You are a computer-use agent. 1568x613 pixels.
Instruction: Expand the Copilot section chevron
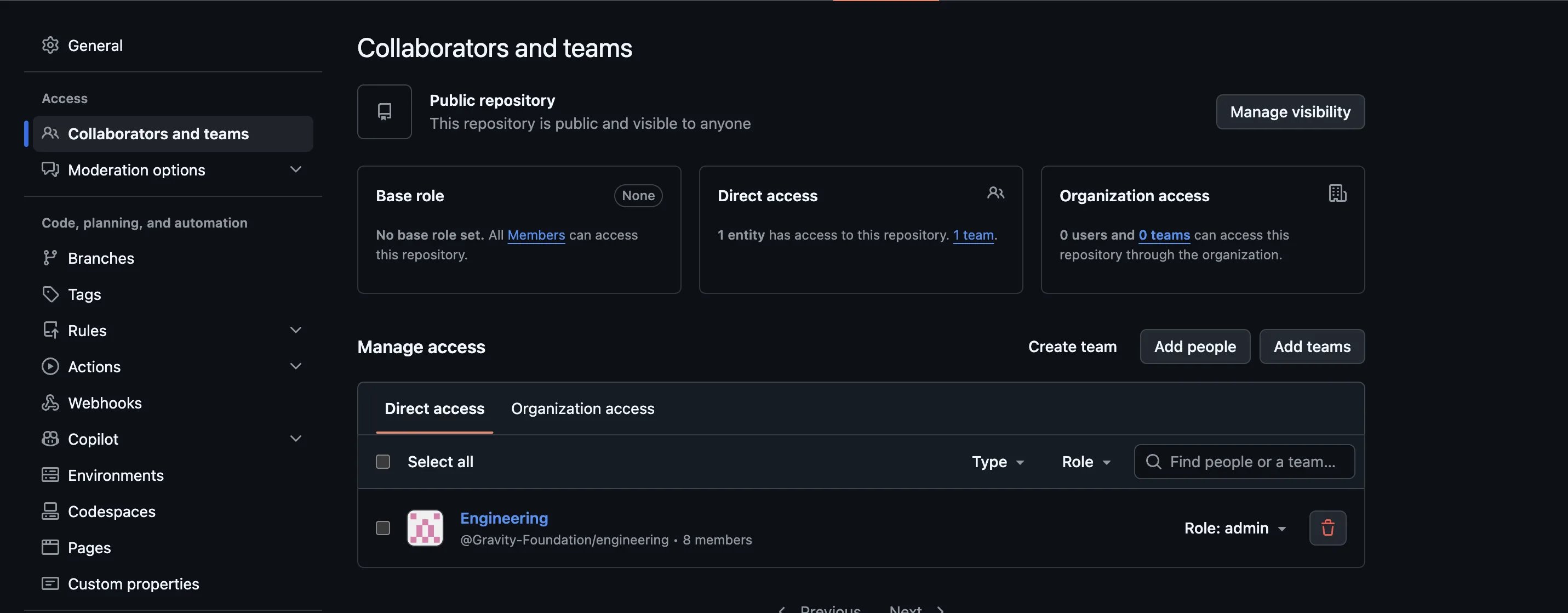pyautogui.click(x=296, y=439)
